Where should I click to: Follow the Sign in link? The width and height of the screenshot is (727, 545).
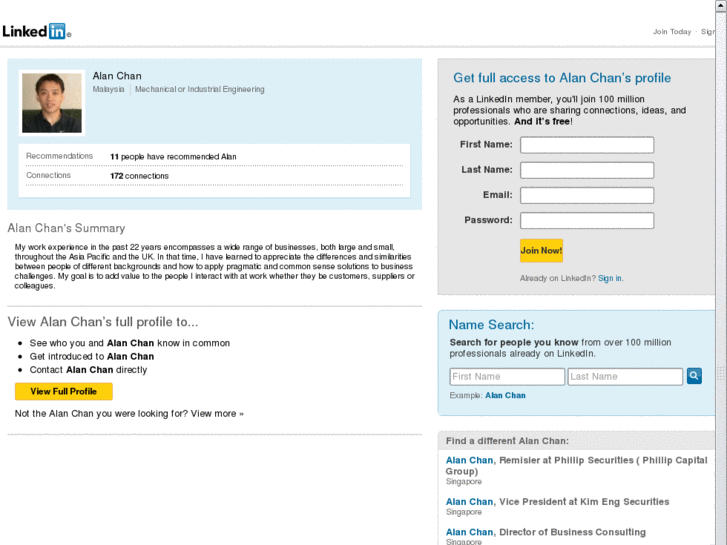(610, 278)
